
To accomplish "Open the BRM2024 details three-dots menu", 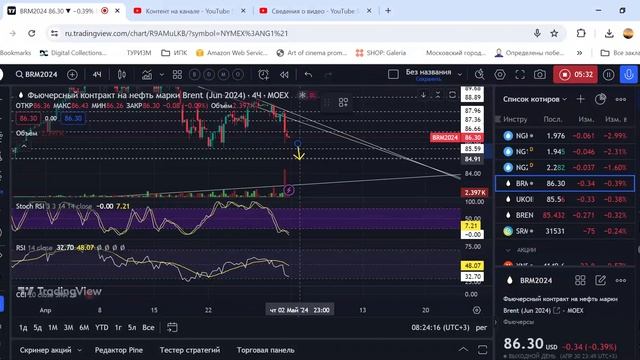I will click(621, 280).
